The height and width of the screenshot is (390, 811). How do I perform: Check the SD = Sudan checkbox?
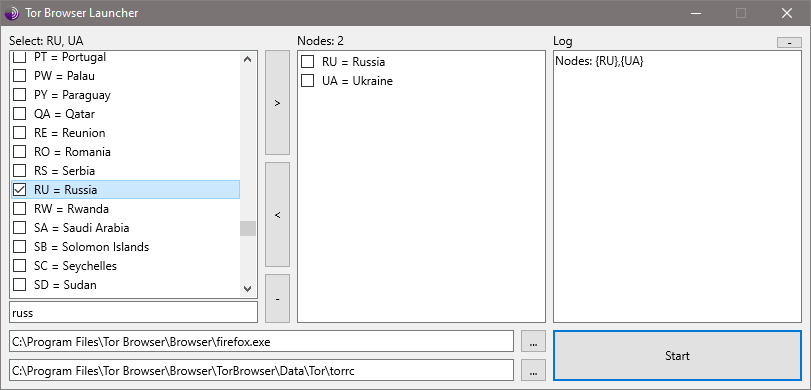(19, 285)
